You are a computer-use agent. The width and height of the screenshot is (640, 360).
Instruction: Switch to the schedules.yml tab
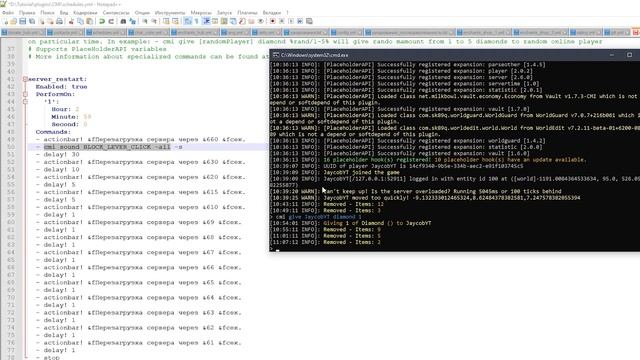click(105, 32)
